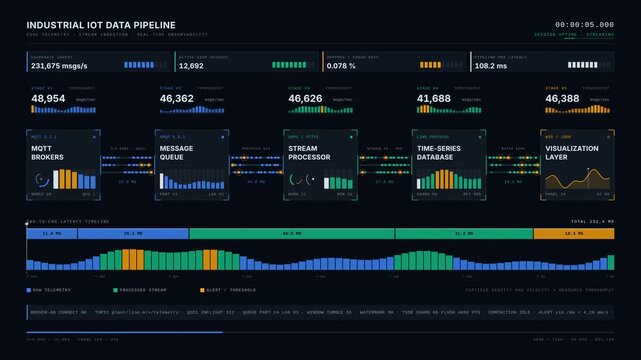Click the first orange bar group in histogram

133,259
